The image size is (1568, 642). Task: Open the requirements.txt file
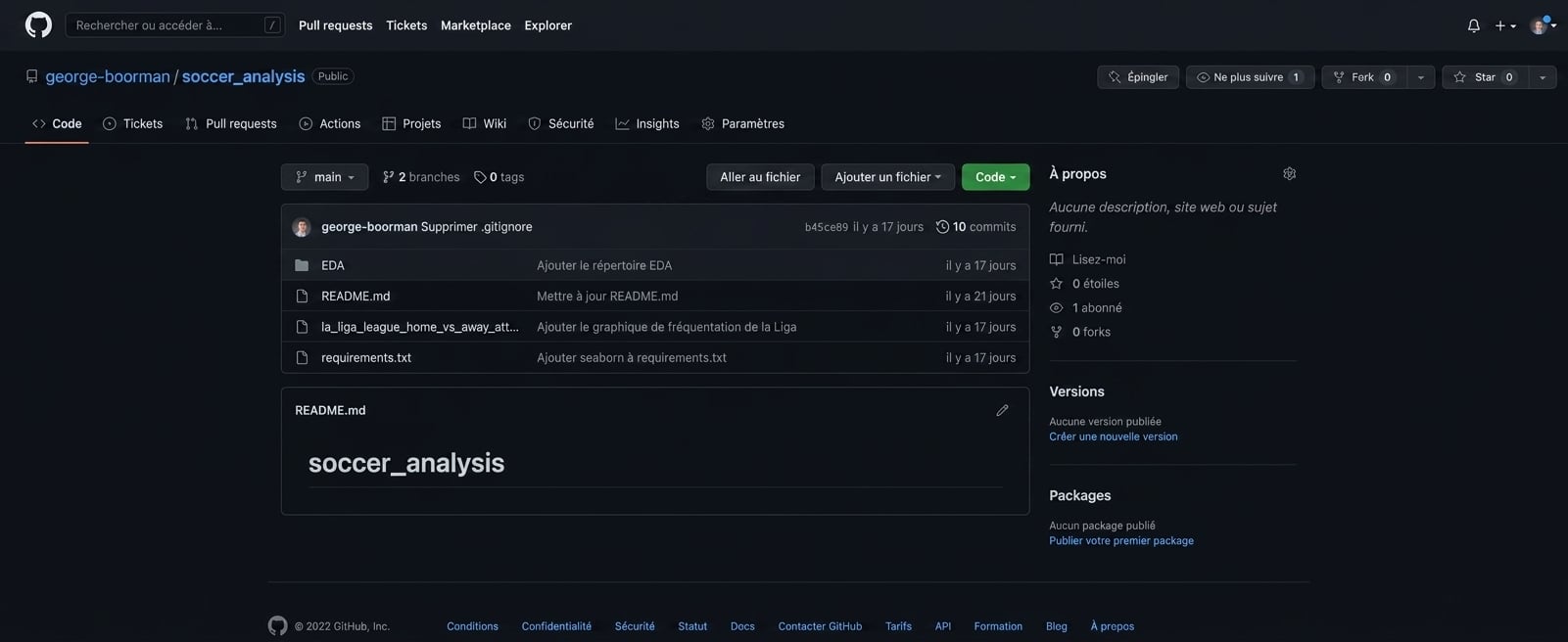[366, 357]
